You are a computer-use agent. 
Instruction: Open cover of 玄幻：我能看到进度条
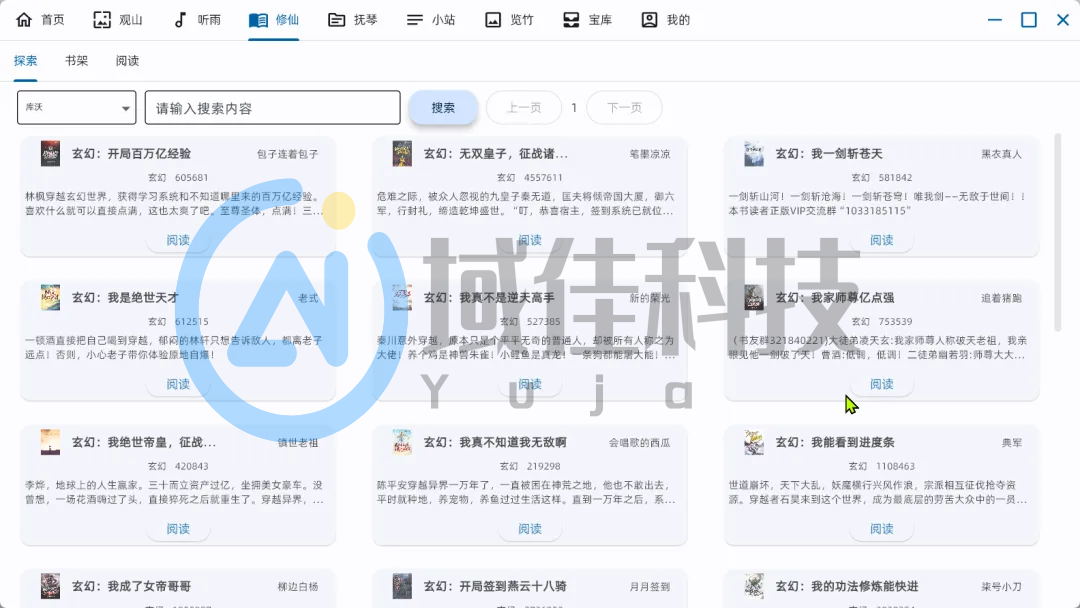[754, 442]
